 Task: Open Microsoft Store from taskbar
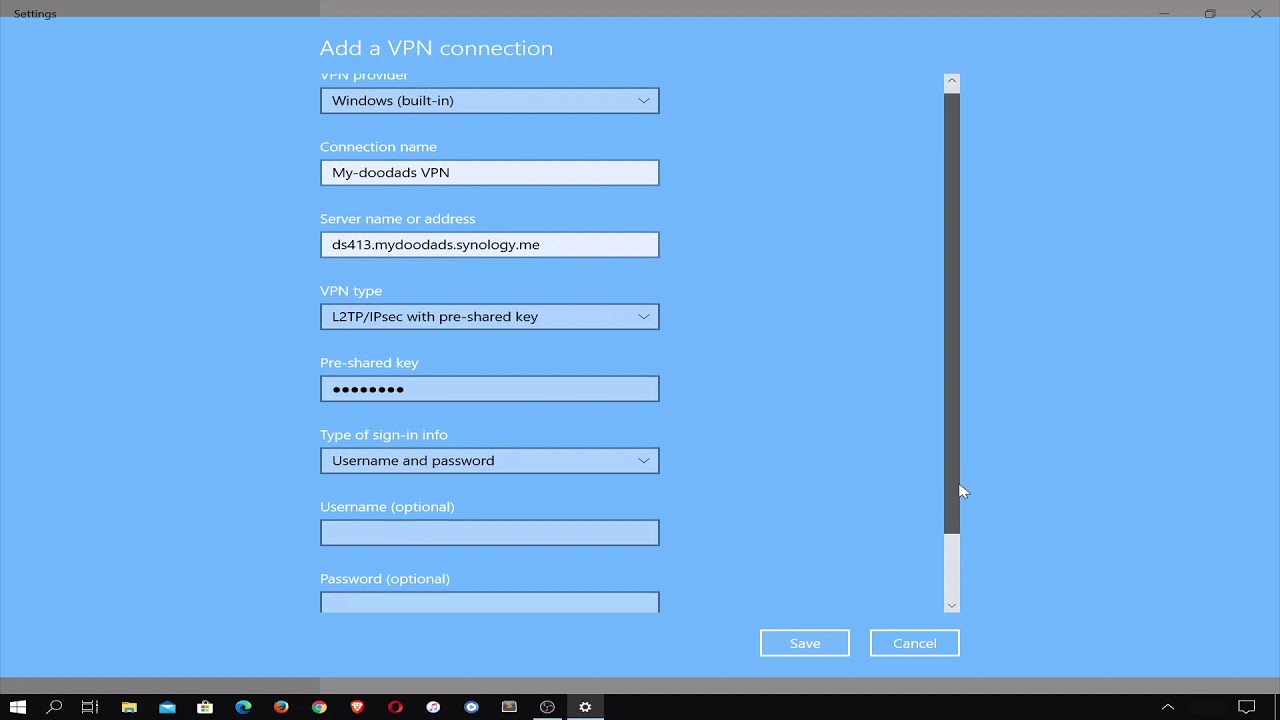click(205, 707)
